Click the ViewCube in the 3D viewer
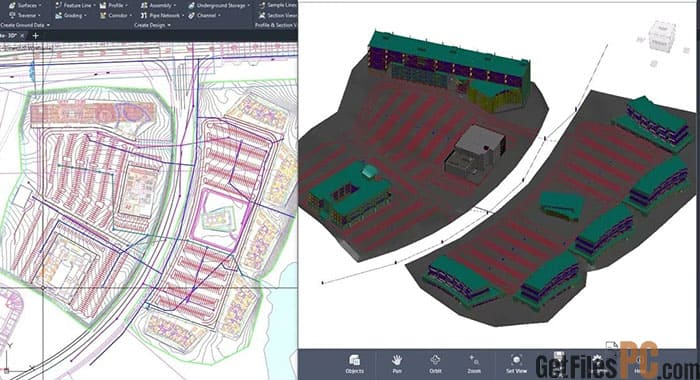The image size is (700, 380). (x=661, y=37)
